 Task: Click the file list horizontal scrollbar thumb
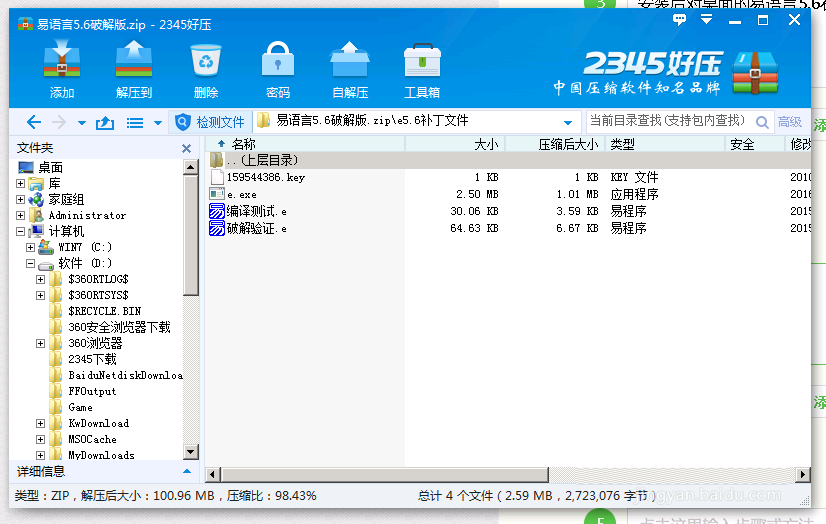pos(385,474)
